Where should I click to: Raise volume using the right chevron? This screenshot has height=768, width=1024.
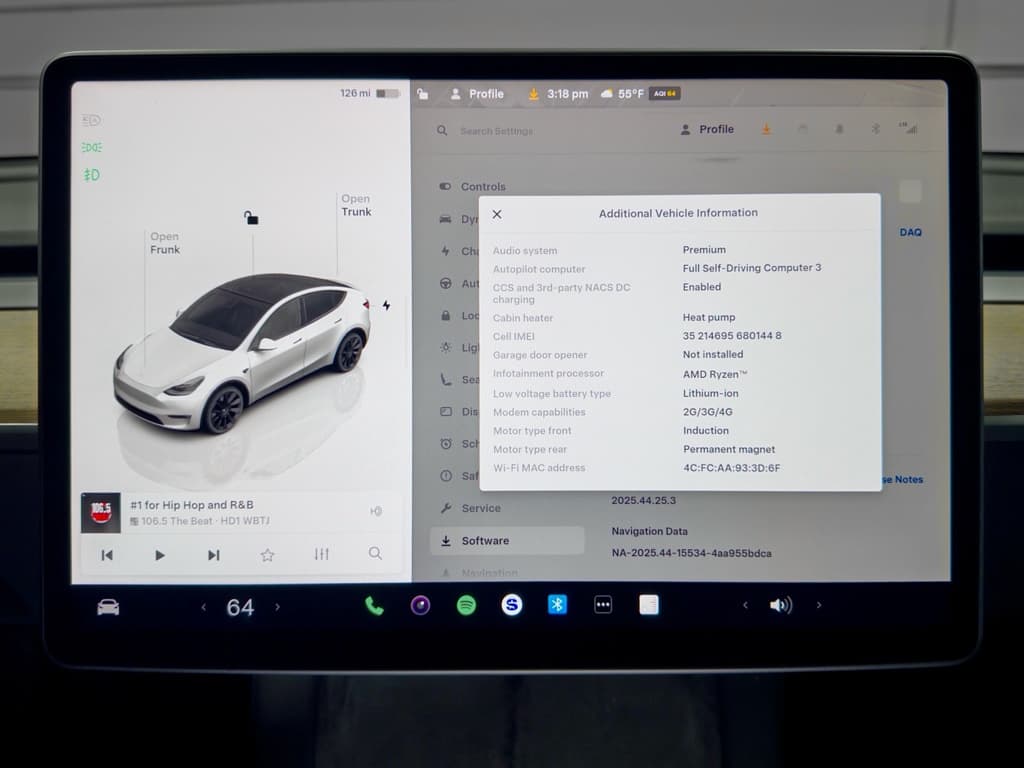pos(818,605)
